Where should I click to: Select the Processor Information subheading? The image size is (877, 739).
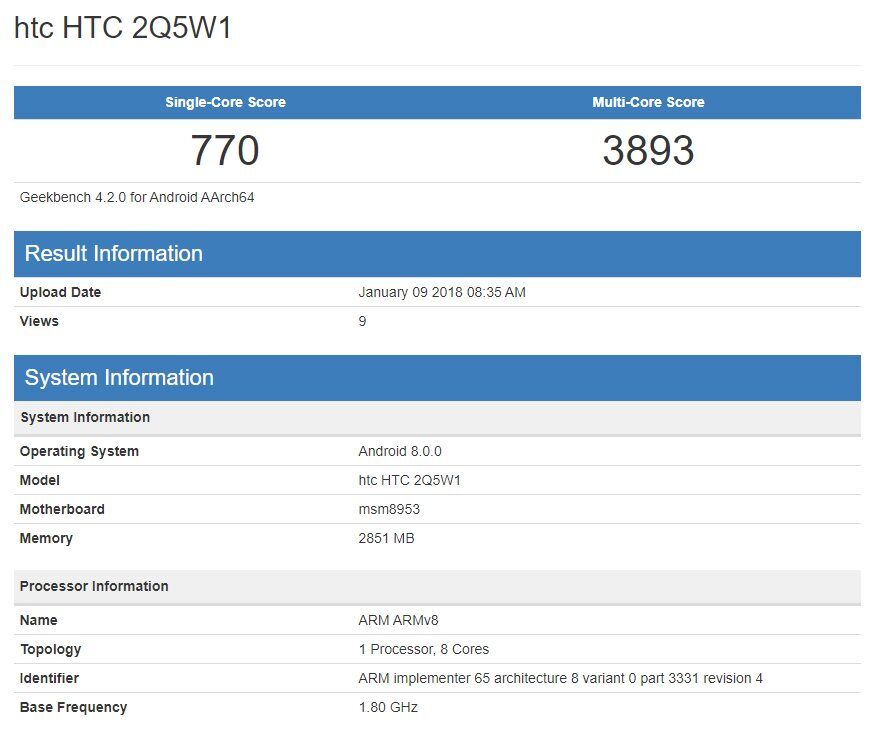(x=94, y=586)
